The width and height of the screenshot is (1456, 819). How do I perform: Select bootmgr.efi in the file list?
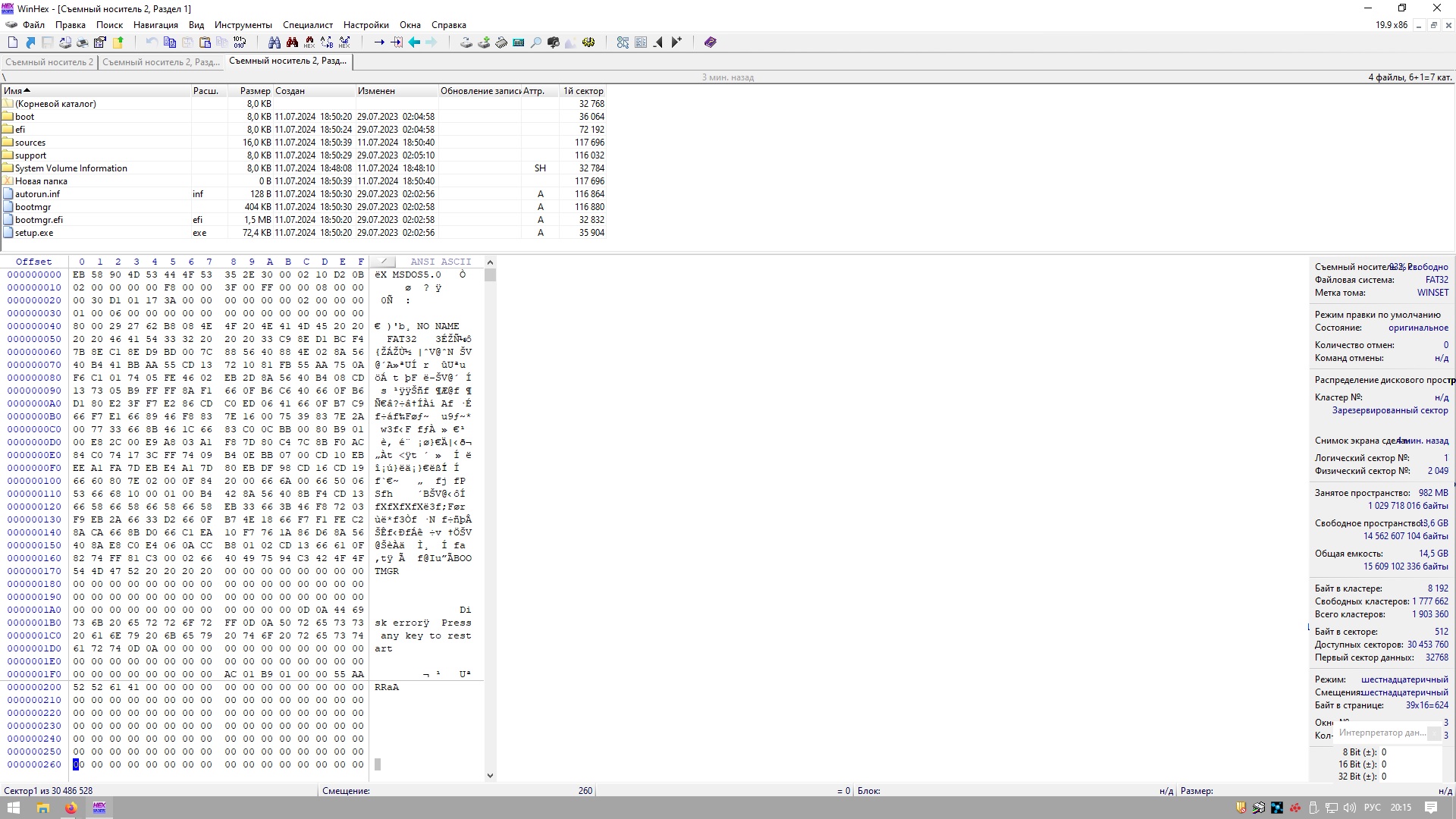[x=39, y=220]
